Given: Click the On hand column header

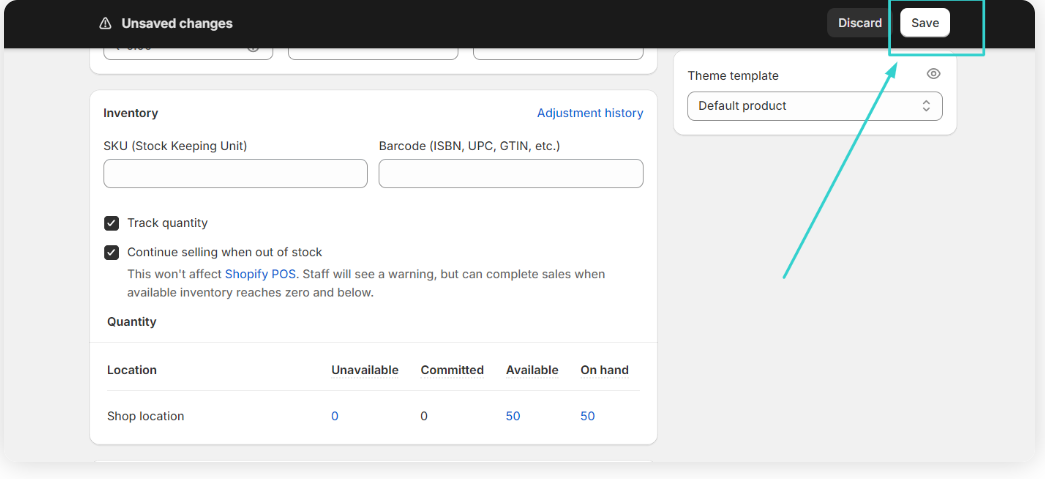Looking at the screenshot, I should click(604, 370).
